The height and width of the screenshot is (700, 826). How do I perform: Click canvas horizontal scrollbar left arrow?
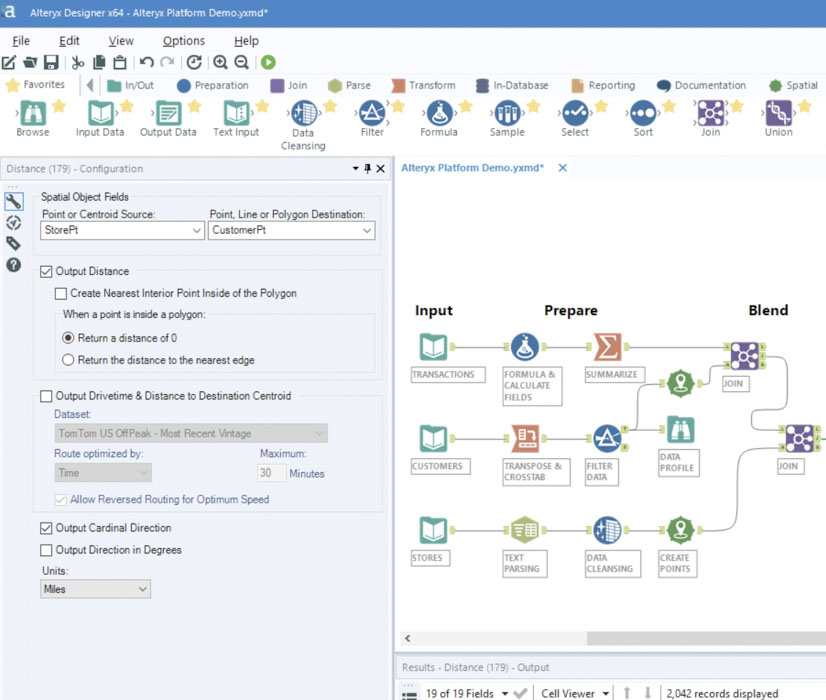point(407,638)
